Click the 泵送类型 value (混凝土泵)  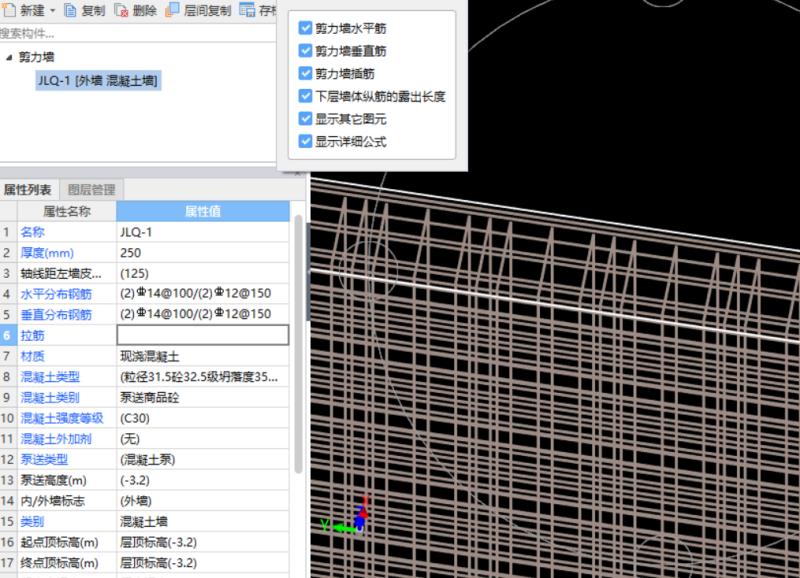point(203,460)
